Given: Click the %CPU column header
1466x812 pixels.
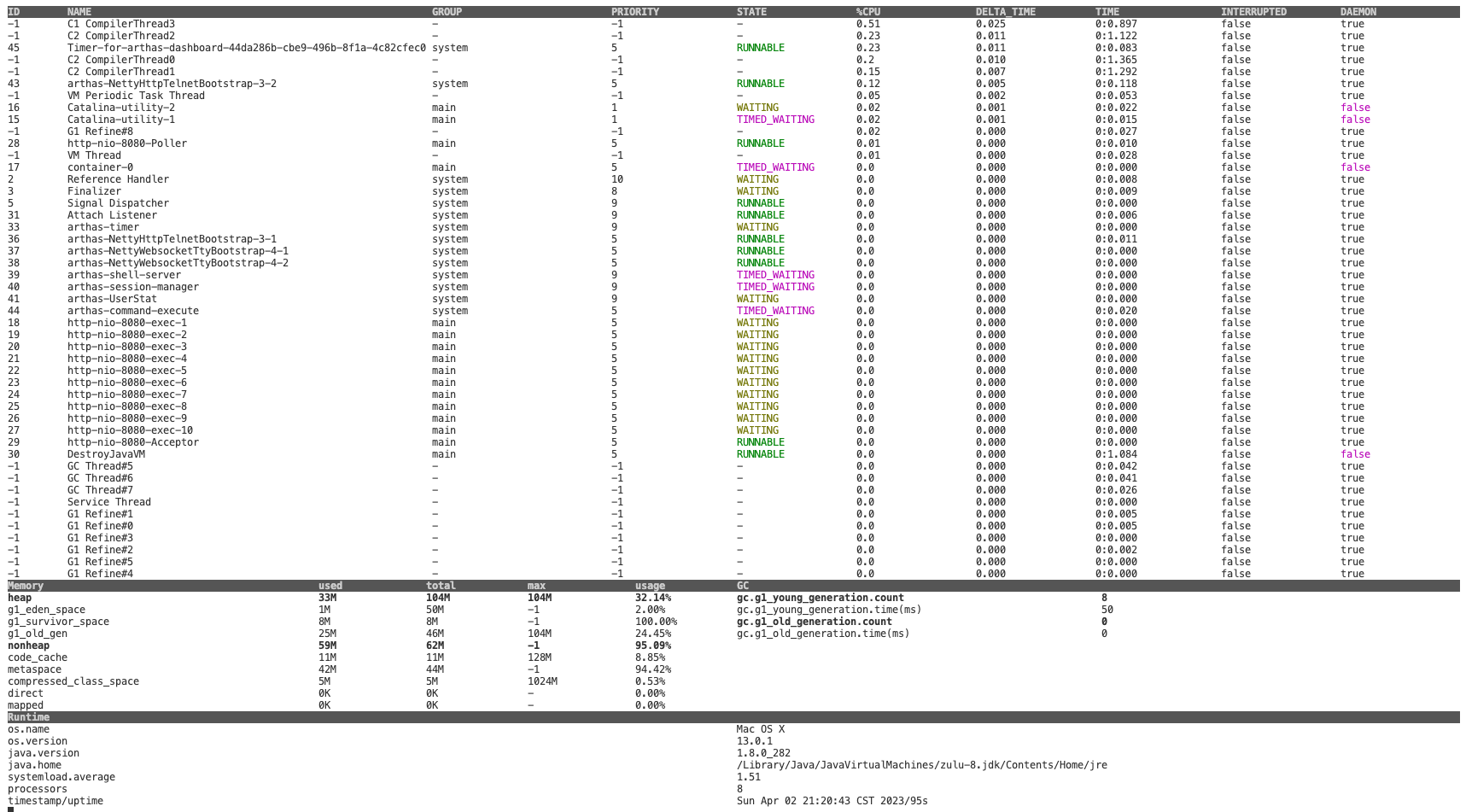Looking at the screenshot, I should [x=867, y=12].
